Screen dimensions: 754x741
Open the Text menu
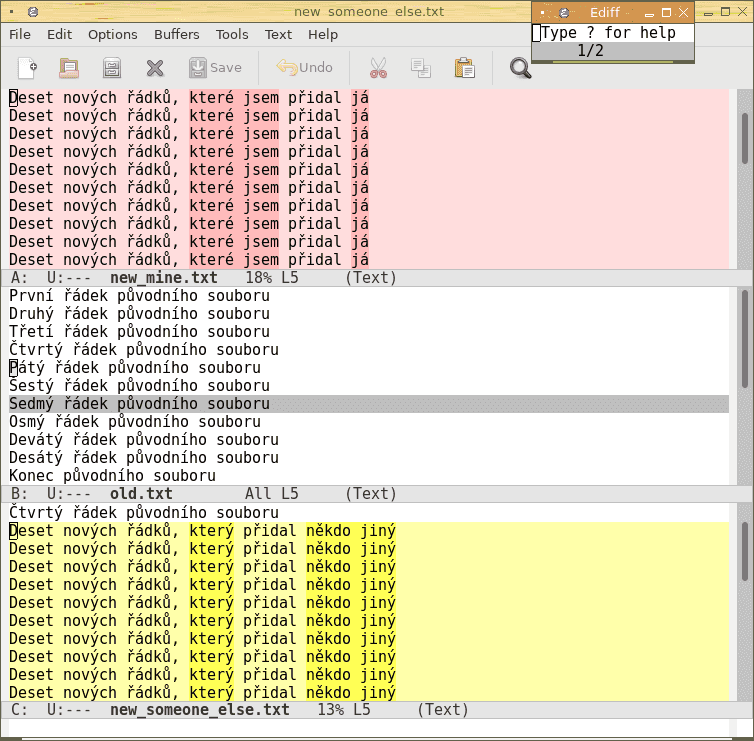(278, 35)
